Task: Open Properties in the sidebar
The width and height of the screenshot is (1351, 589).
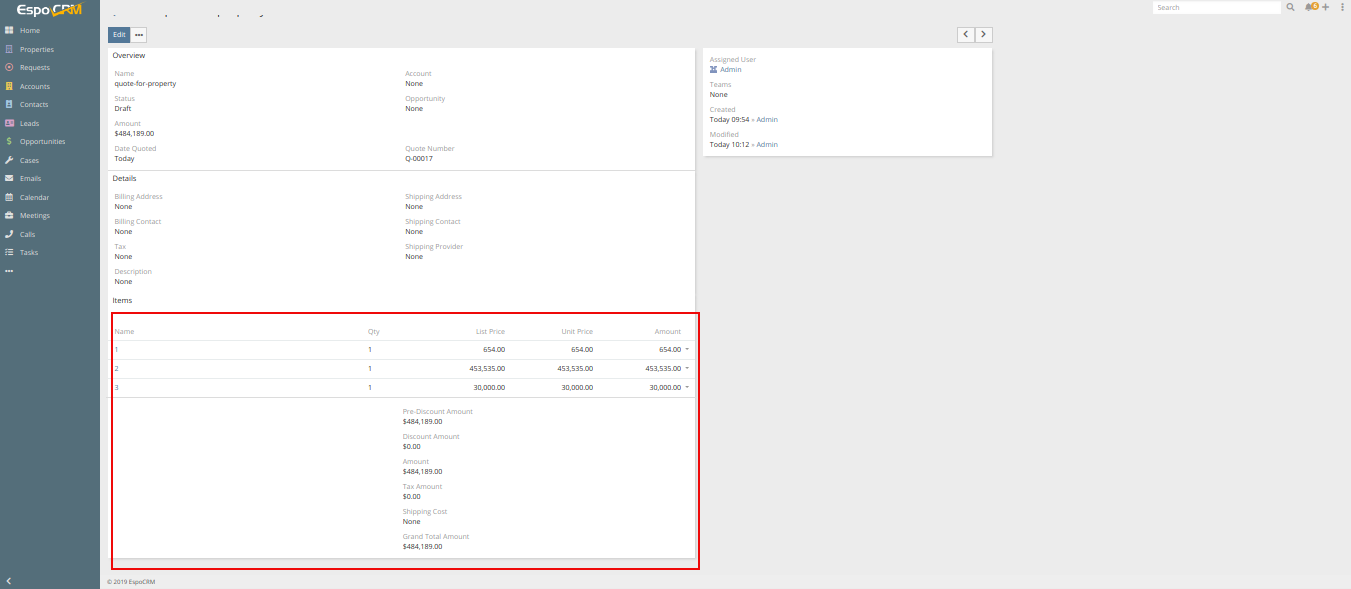Action: 37,49
